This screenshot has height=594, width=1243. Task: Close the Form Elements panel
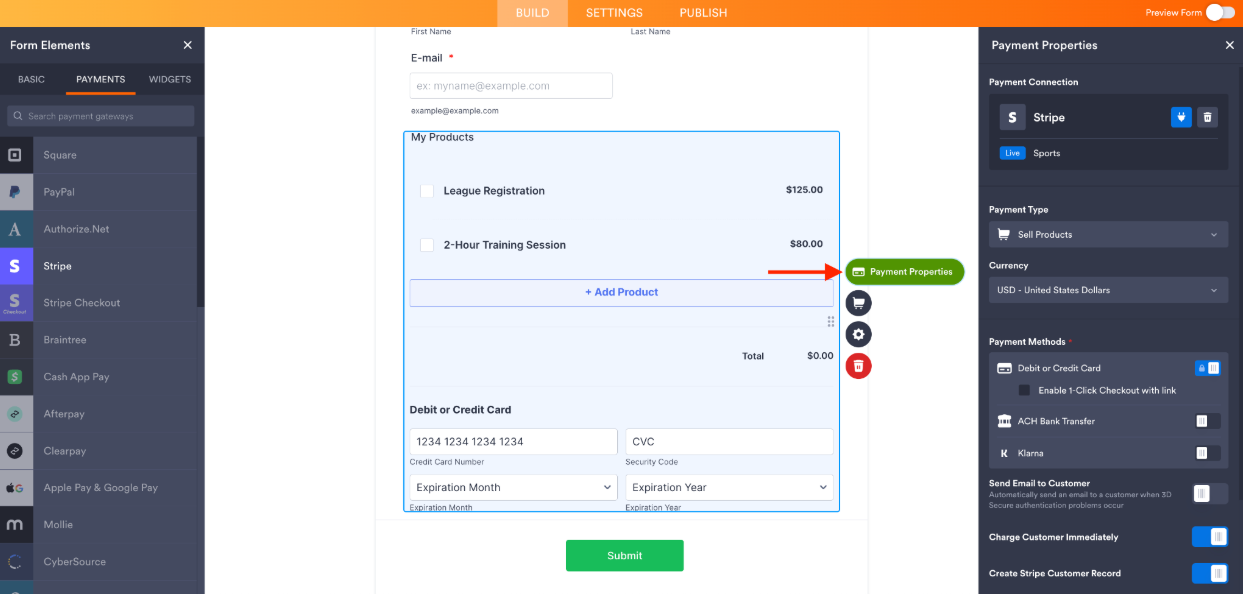click(x=187, y=45)
